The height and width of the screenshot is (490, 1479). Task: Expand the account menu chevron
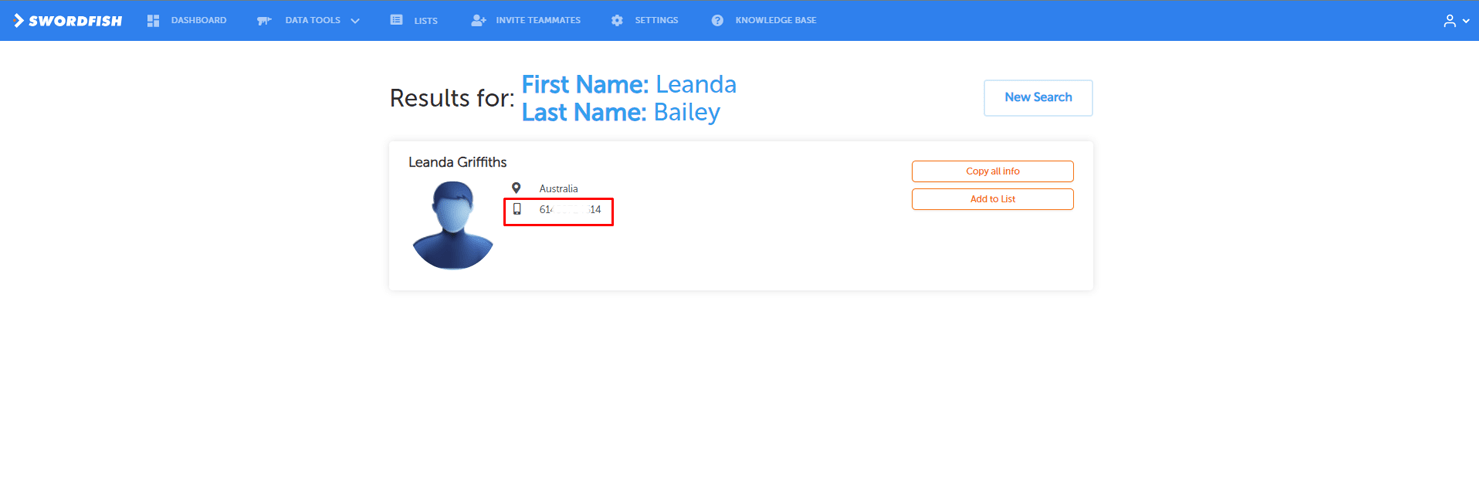[1466, 21]
